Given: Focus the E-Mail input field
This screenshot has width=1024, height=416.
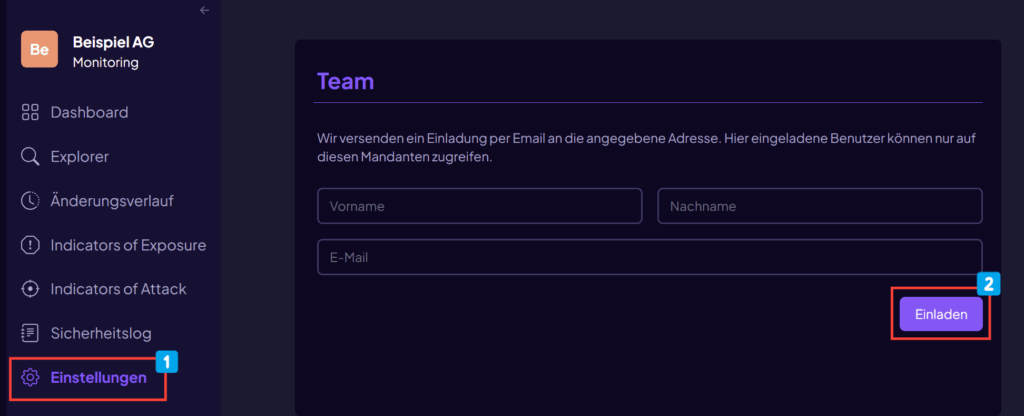Looking at the screenshot, I should pos(650,257).
